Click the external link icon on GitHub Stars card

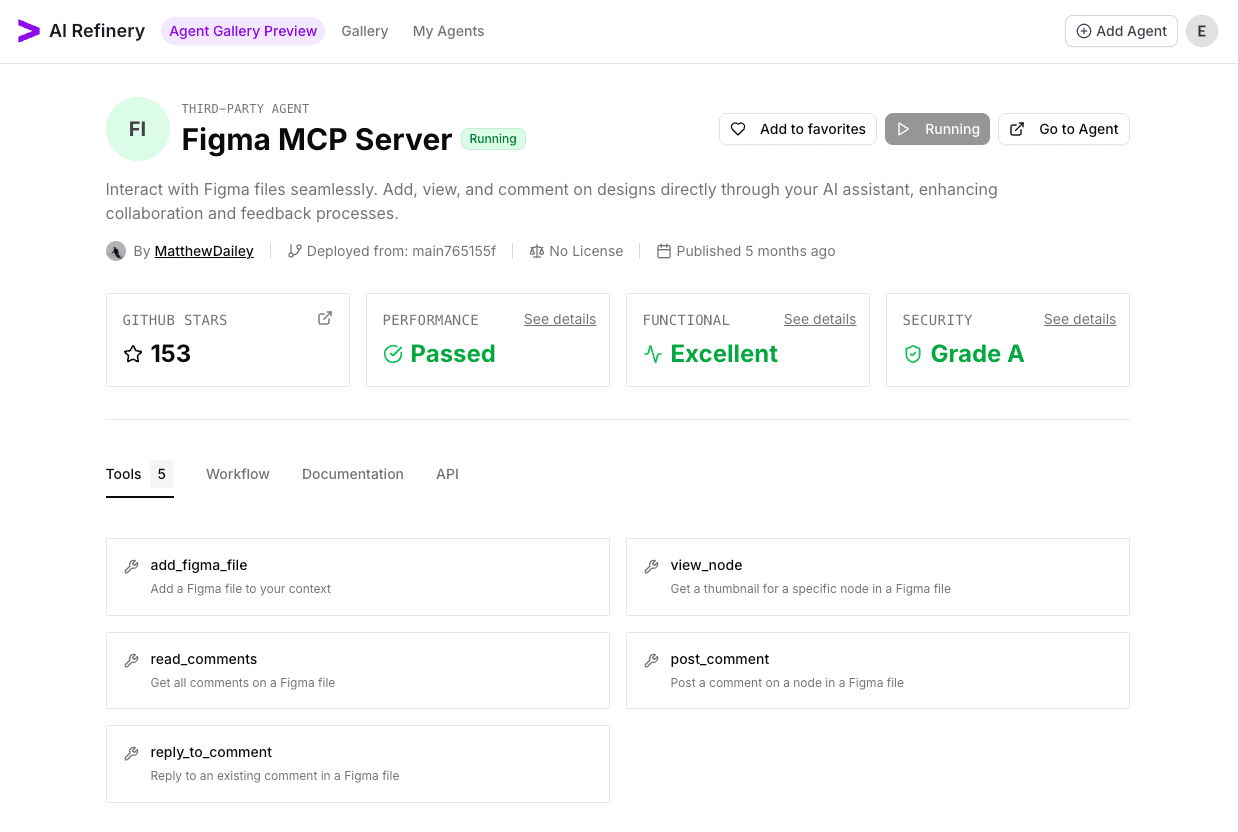click(x=325, y=317)
